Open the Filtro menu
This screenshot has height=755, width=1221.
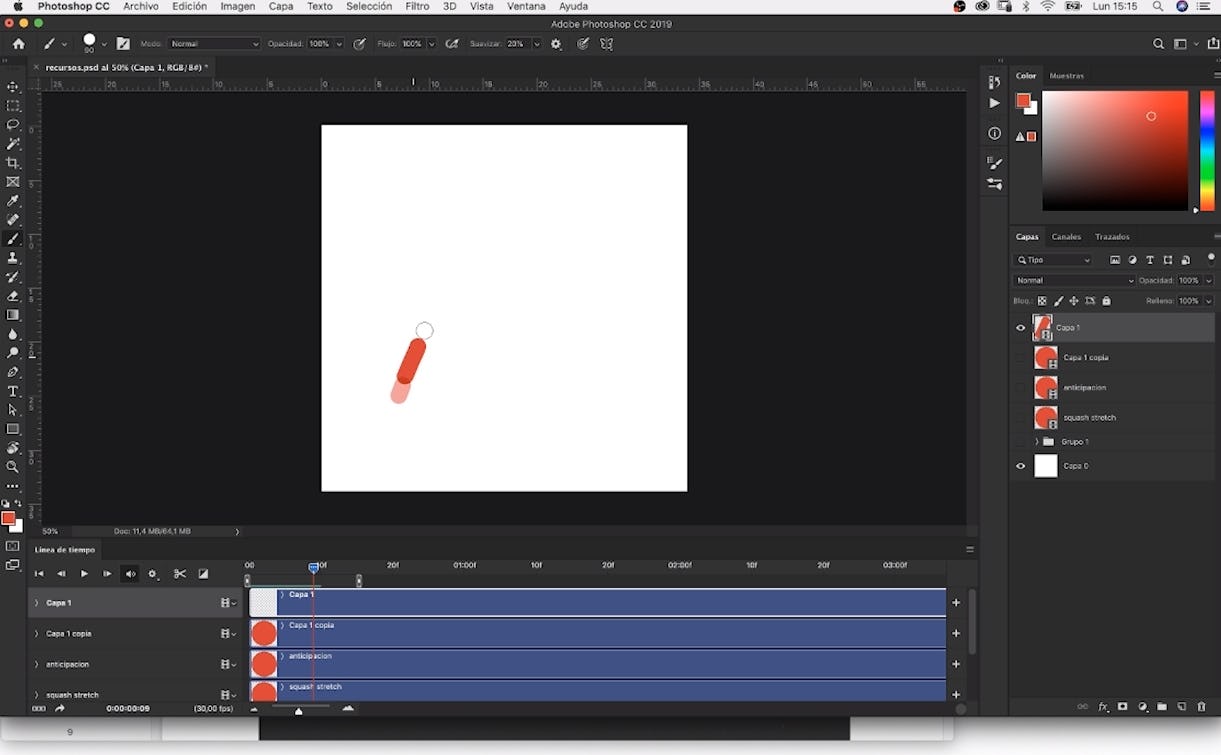pyautogui.click(x=417, y=6)
